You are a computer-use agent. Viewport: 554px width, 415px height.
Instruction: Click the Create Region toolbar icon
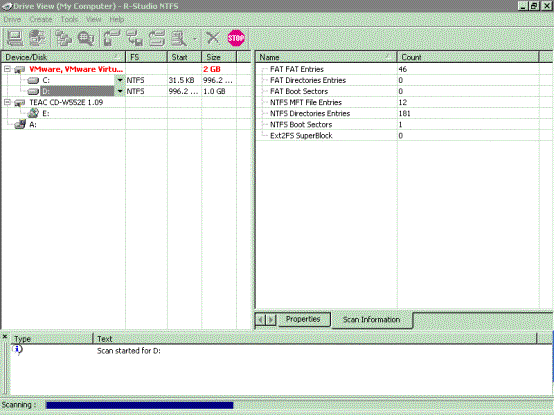pyautogui.click(x=157, y=38)
